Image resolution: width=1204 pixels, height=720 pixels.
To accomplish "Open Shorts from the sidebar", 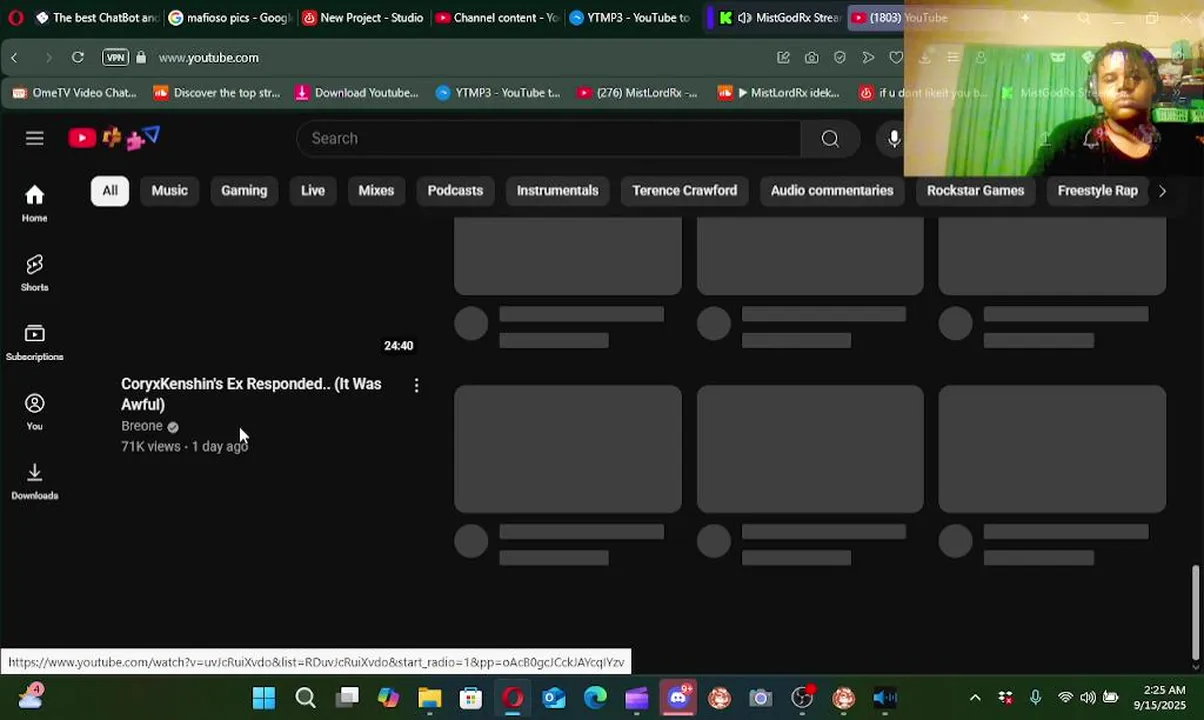I will point(34,273).
